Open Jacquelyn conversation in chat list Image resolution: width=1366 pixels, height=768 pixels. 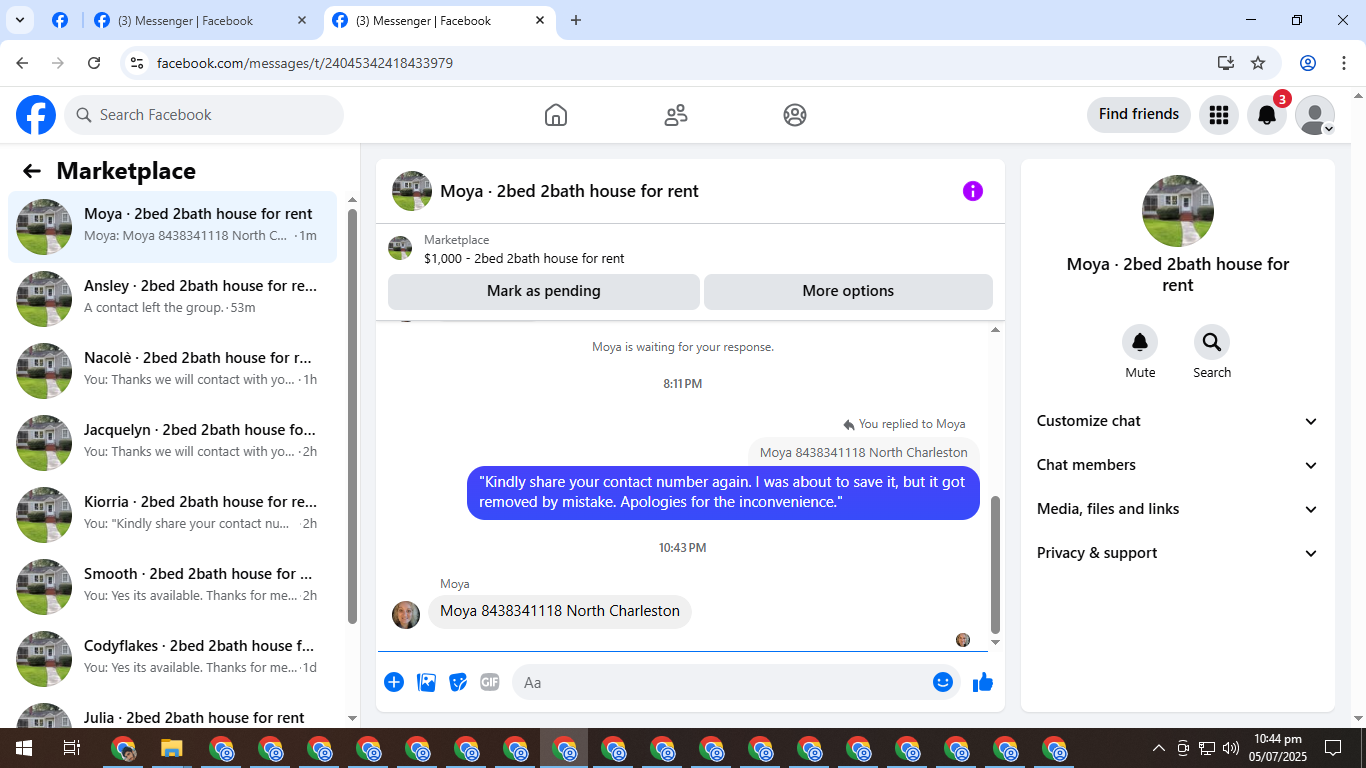pos(173,443)
